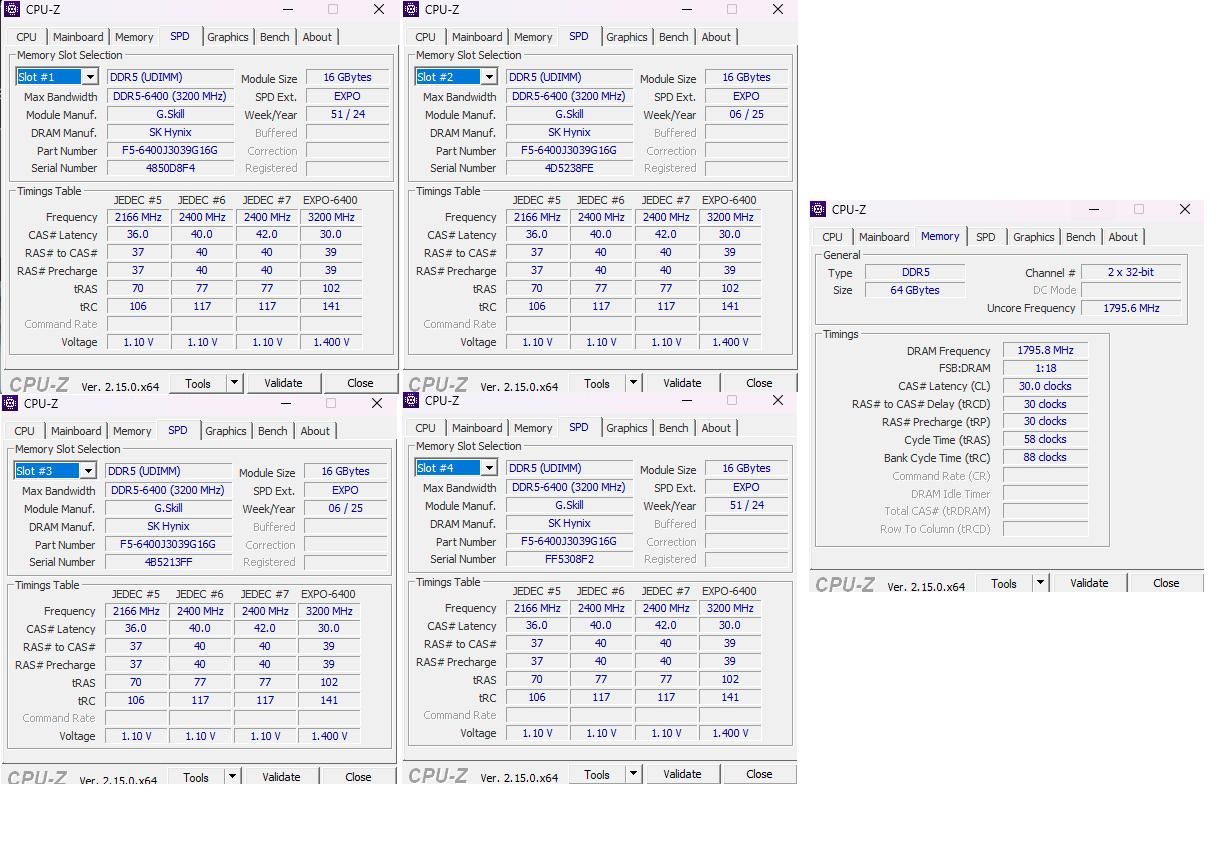This screenshot has width=1217, height=842.
Task: Click the Validate button in the Slot #4 window
Action: coord(682,774)
